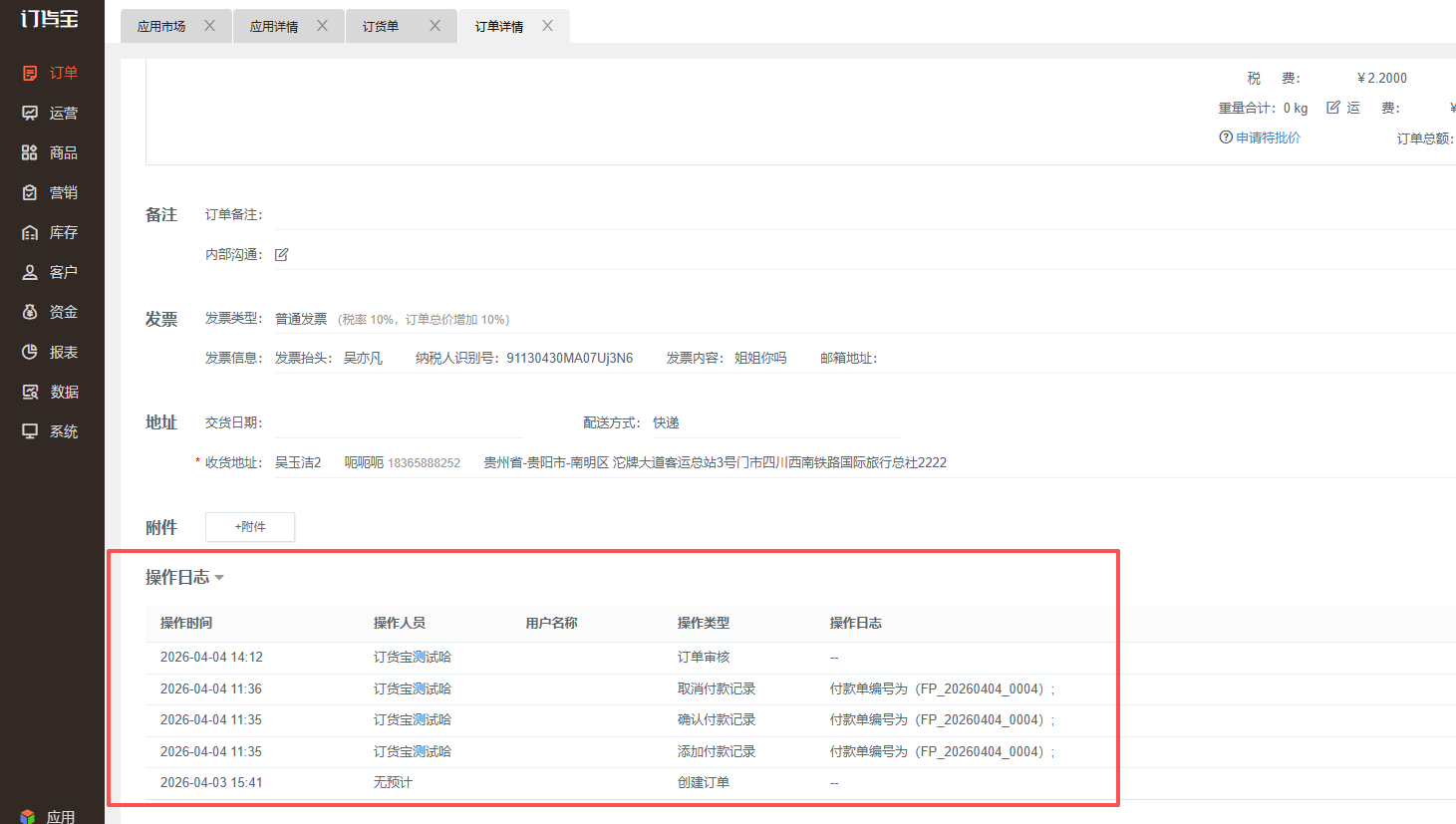Click the 操作时间 column header
The image size is (1456, 824).
click(186, 623)
